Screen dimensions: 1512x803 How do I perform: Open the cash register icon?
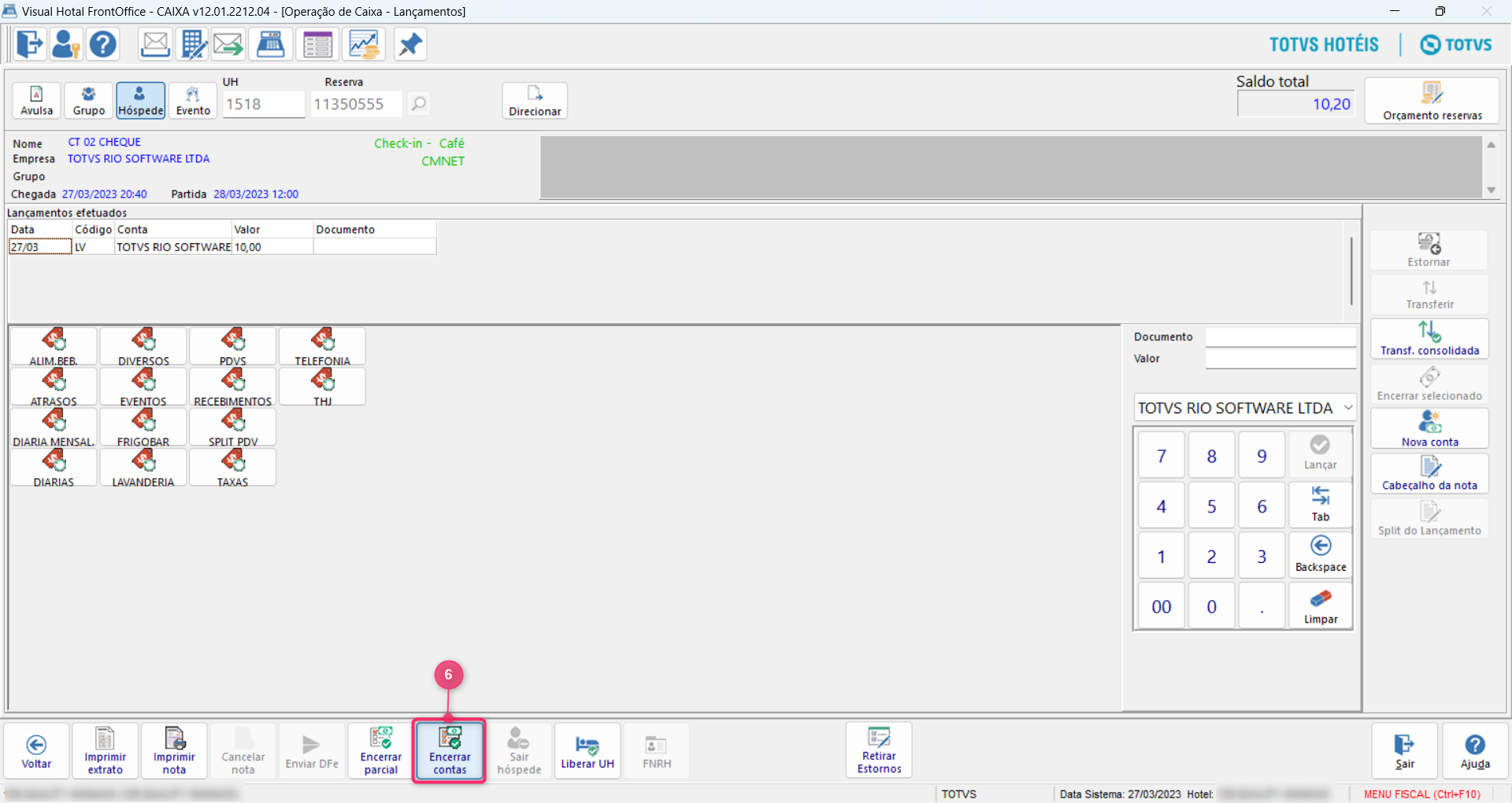tap(271, 44)
